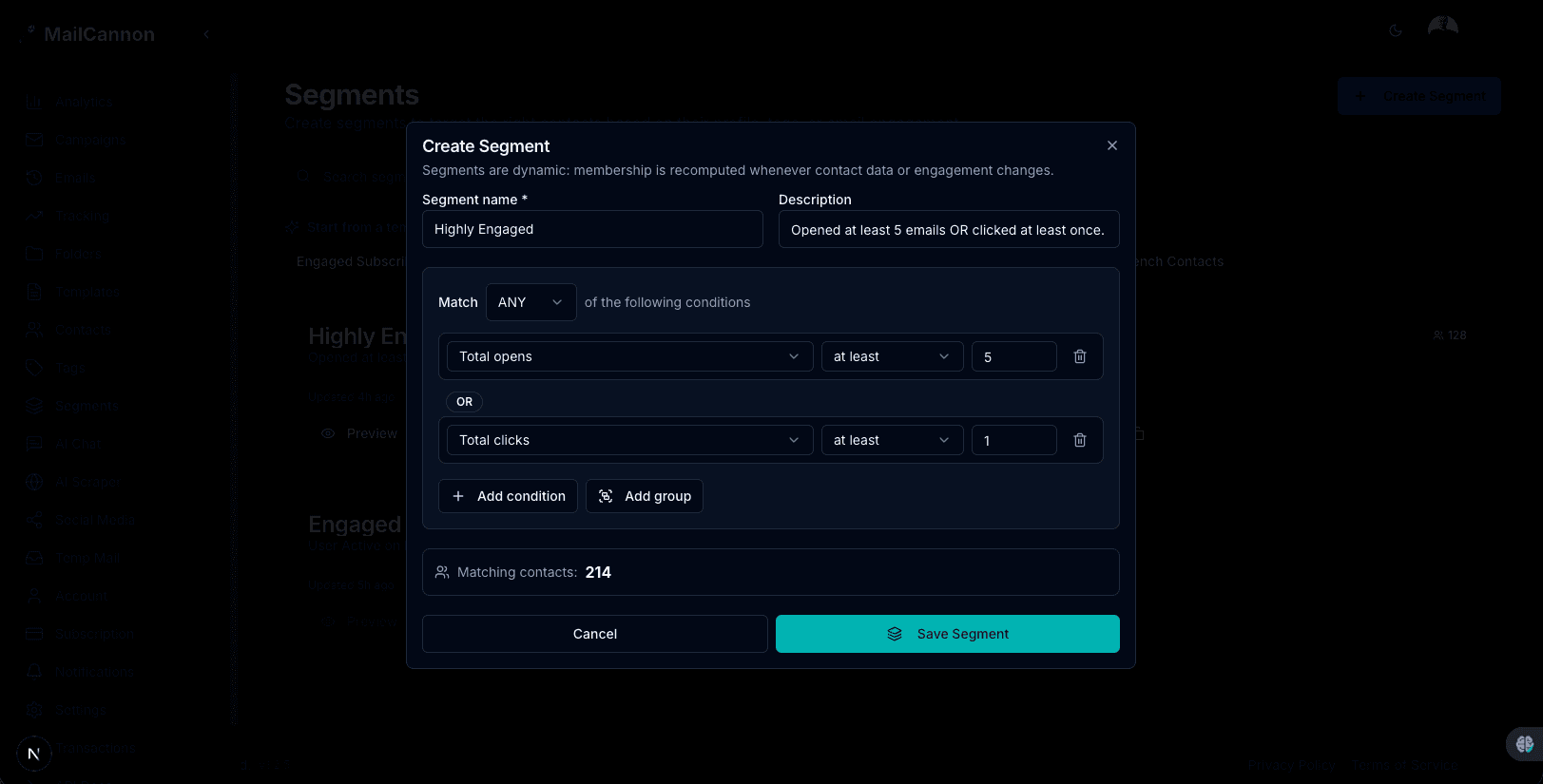Cancel segment creation
The image size is (1543, 784).
tap(595, 634)
